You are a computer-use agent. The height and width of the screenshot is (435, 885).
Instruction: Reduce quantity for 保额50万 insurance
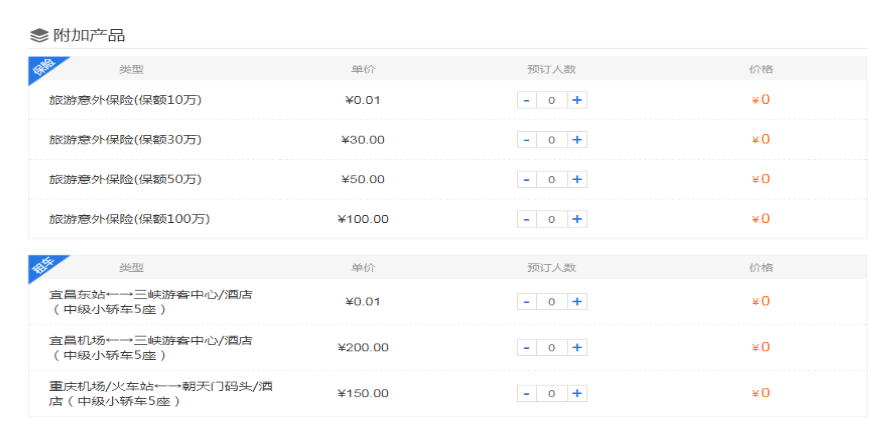pyautogui.click(x=526, y=180)
